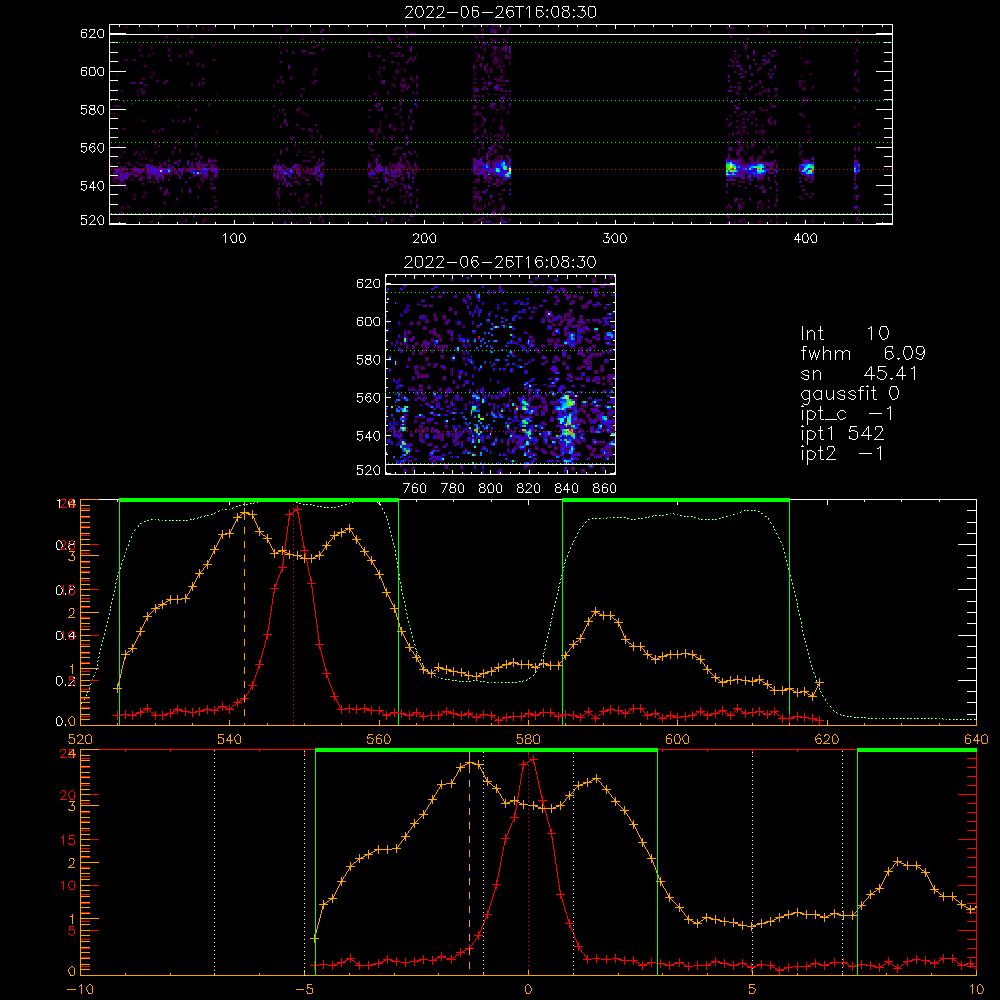1000x1000 pixels.
Task: Select the 'fwhm 6.09' readout text
Action: (x=863, y=353)
